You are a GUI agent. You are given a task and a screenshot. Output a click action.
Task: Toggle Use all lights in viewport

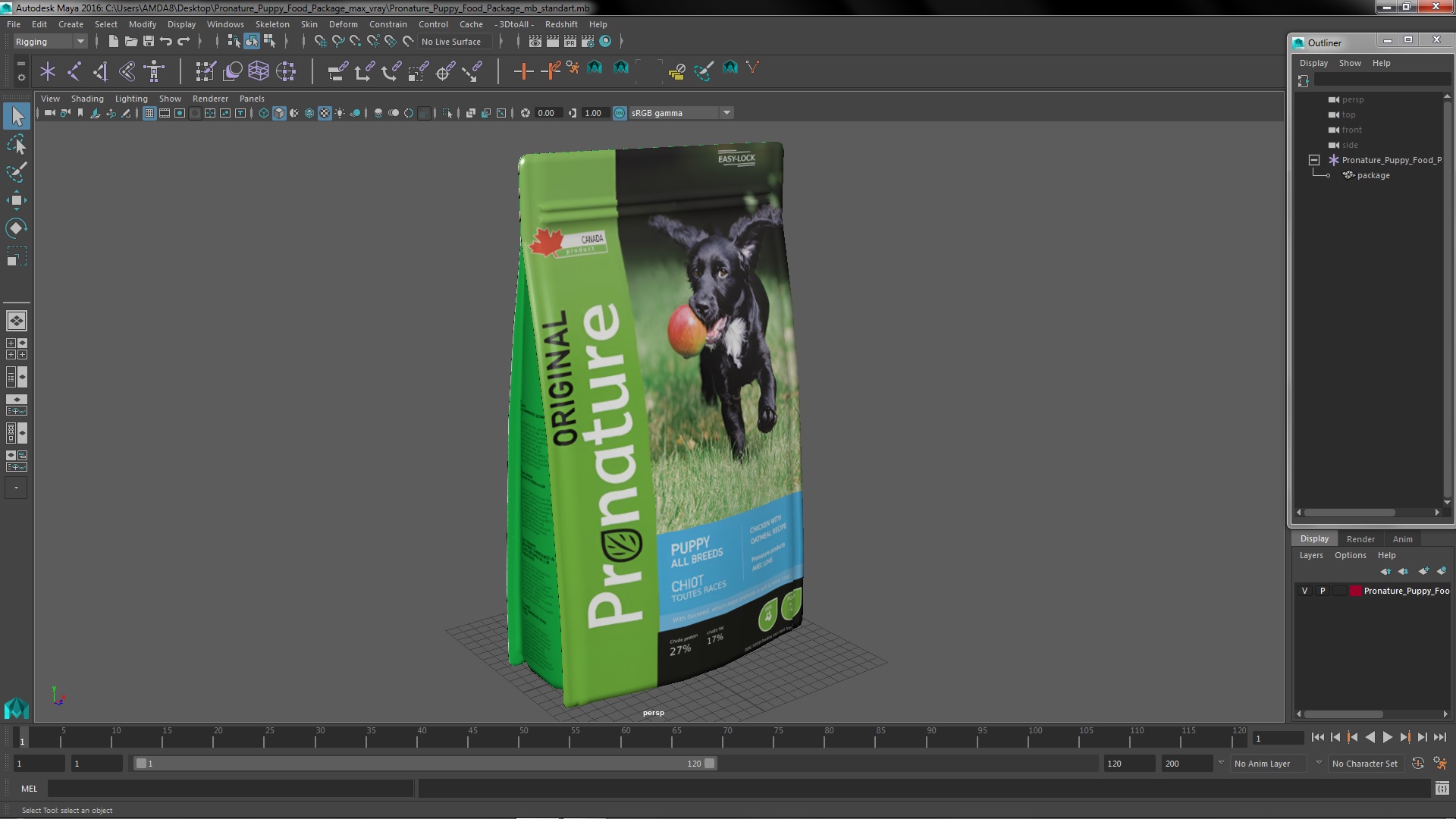point(340,113)
